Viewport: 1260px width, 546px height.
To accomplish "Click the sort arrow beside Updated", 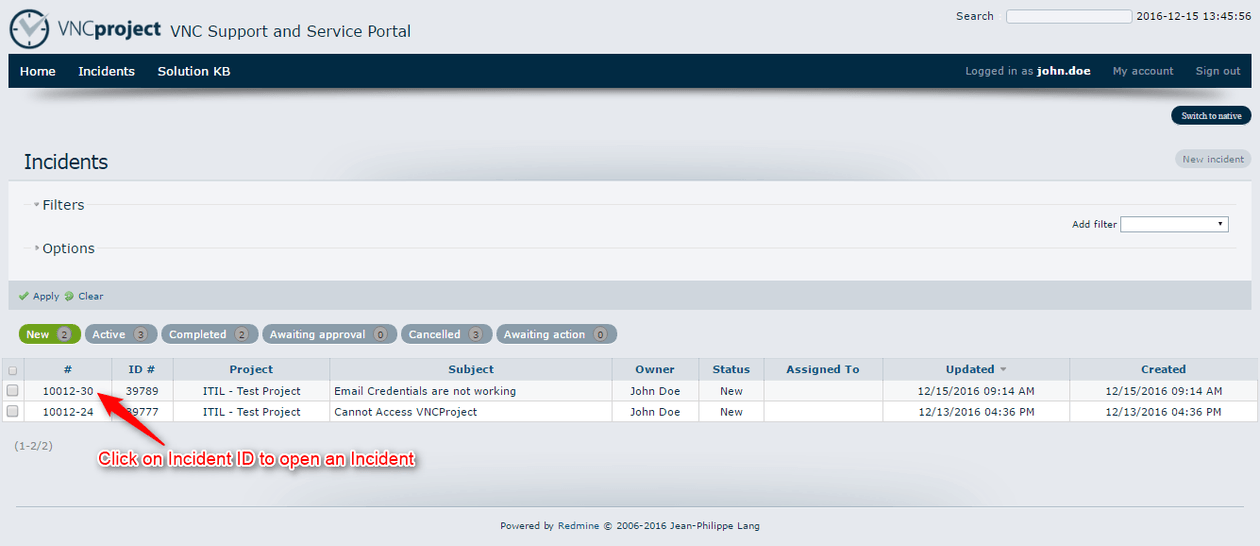I will (1003, 370).
